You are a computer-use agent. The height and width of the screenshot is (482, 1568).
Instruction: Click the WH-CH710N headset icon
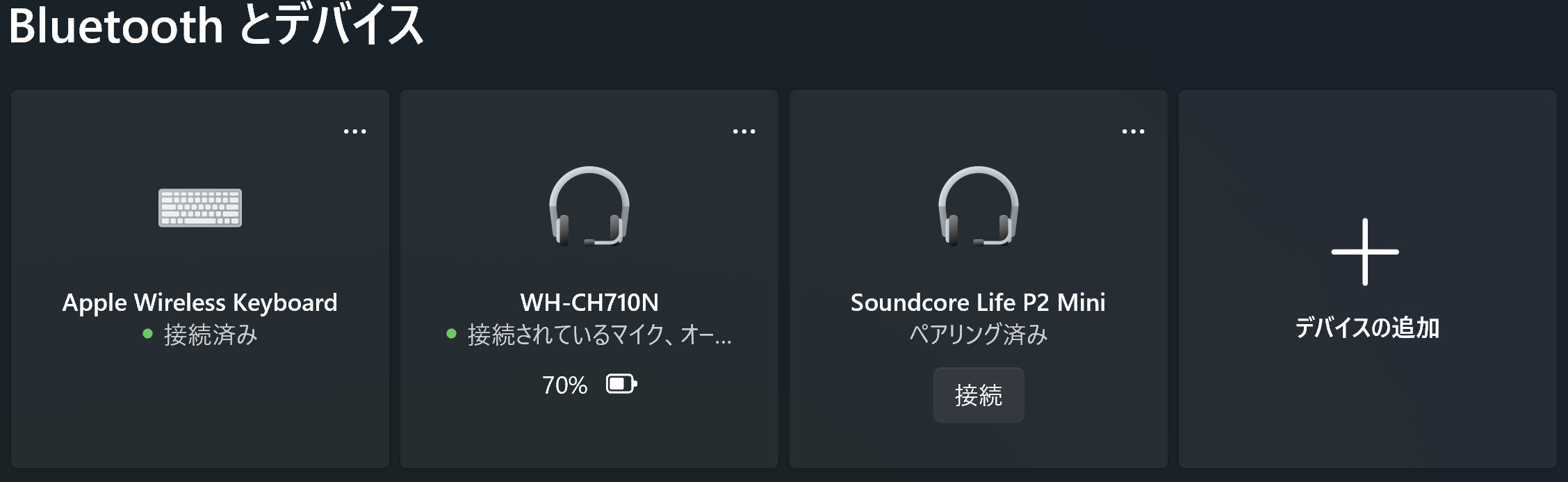click(x=589, y=207)
